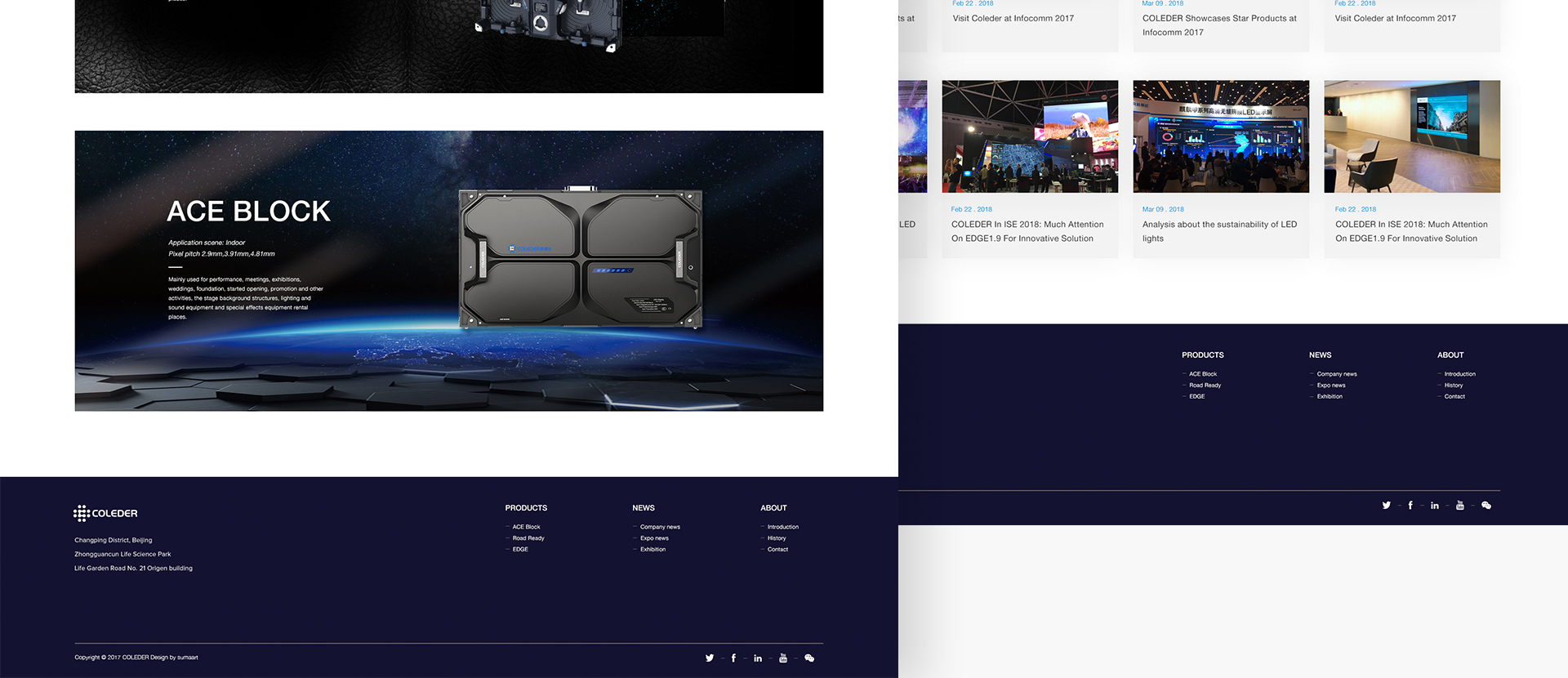Click the YouTube icon in the right-hand page footer

[x=1460, y=506]
